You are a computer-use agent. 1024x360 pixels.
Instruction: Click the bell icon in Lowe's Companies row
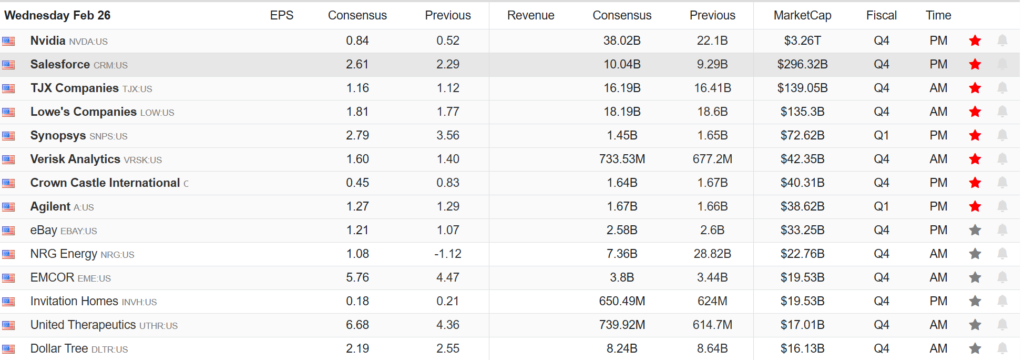coord(1002,112)
